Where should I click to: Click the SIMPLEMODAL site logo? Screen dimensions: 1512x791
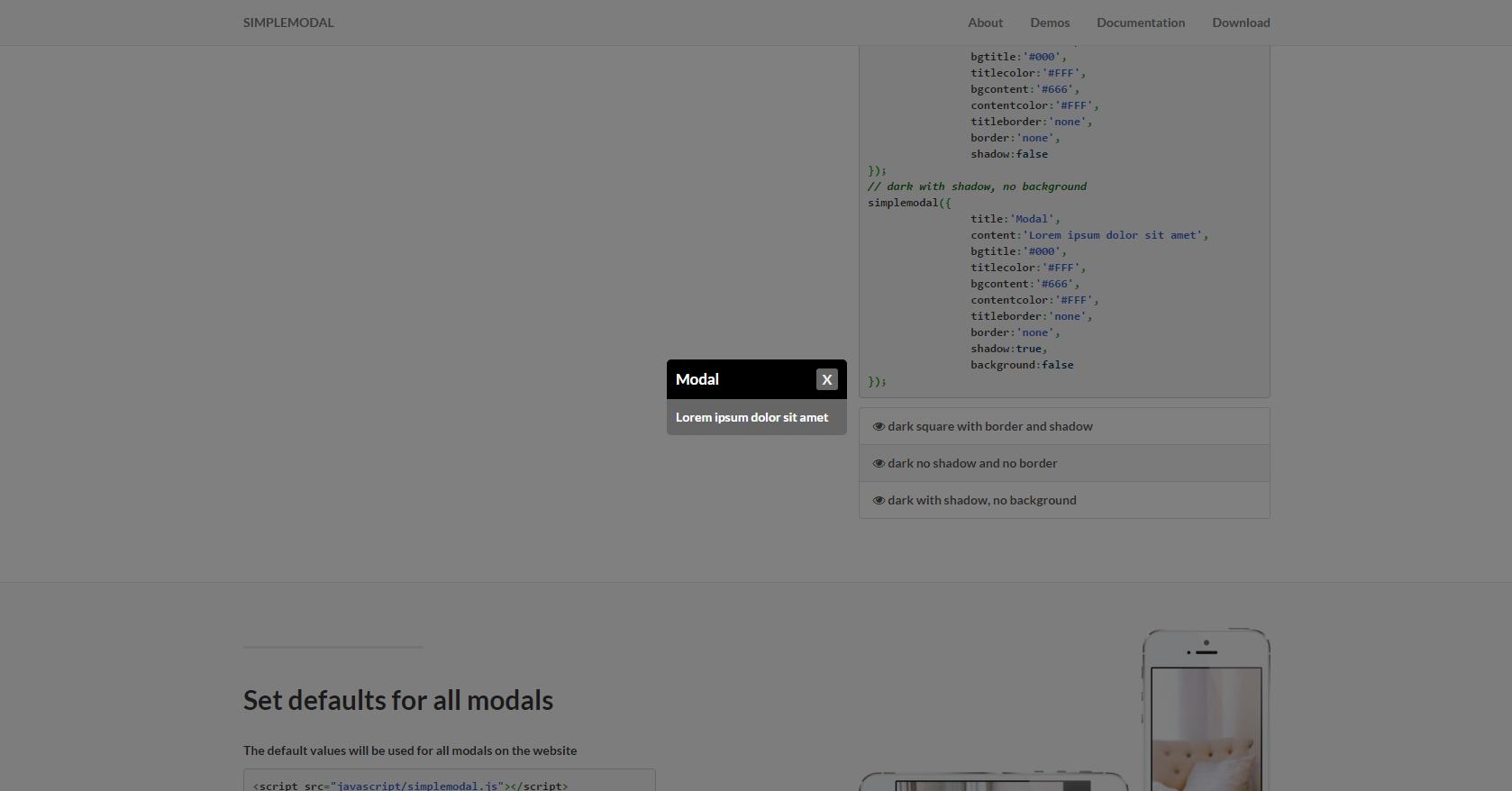(x=288, y=23)
